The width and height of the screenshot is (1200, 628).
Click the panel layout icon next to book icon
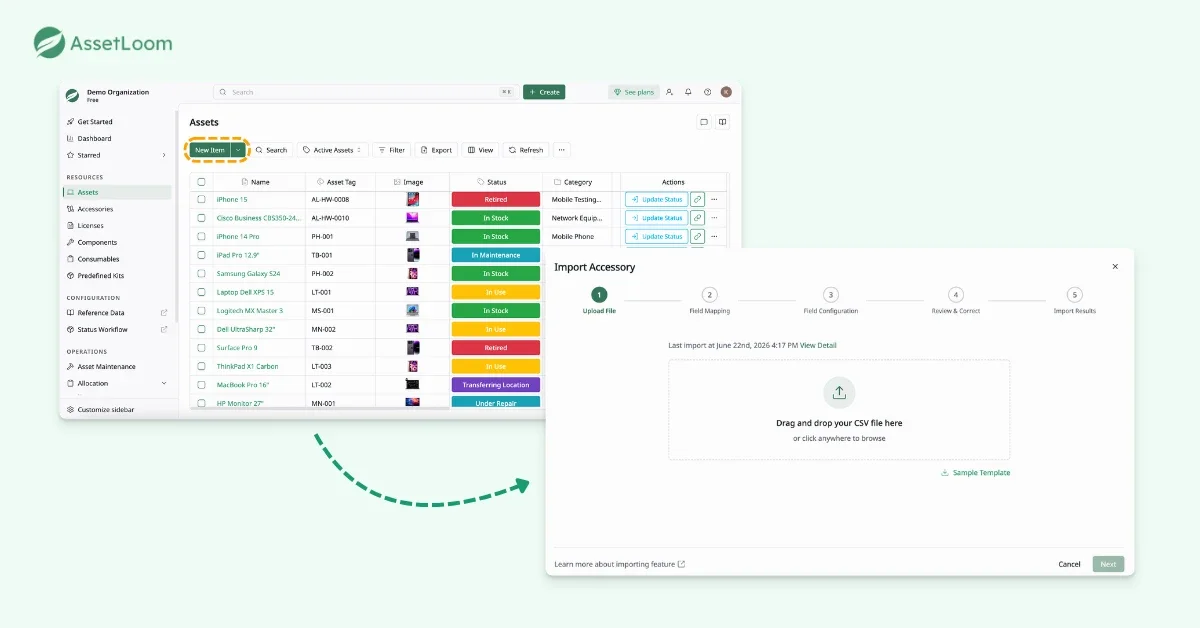click(x=704, y=122)
